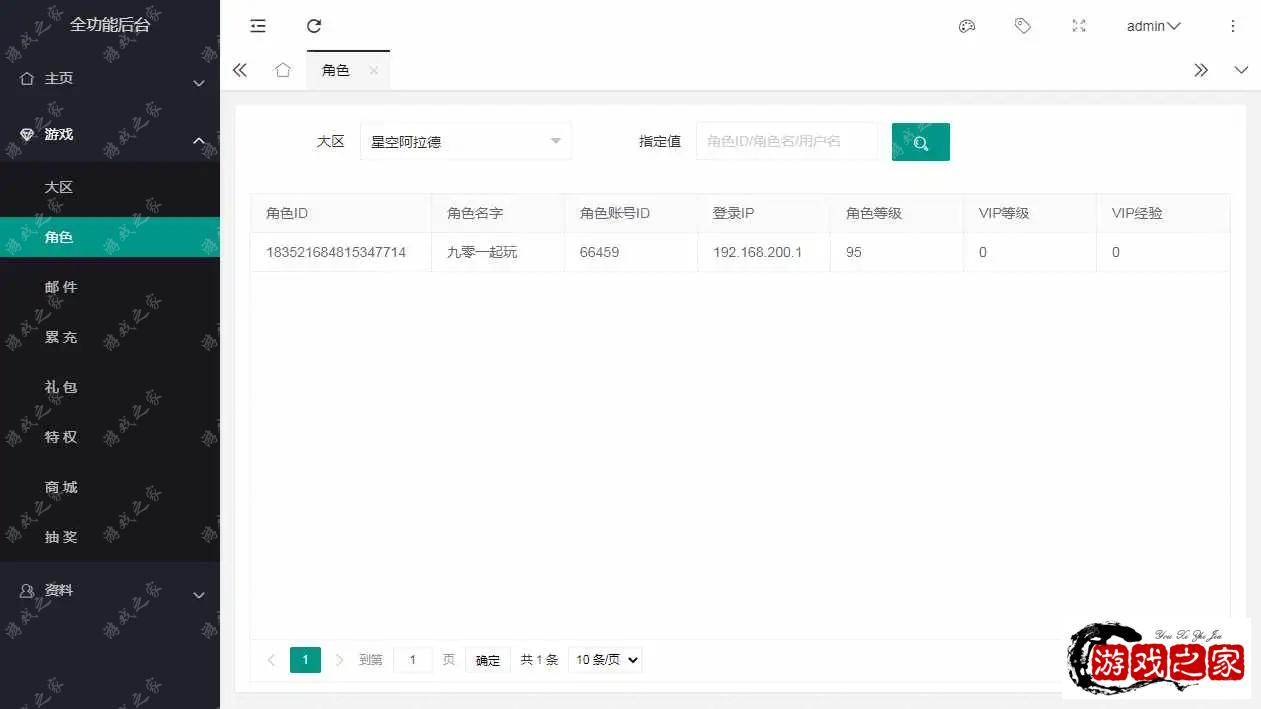The image size is (1261, 709).
Task: Open the theme palette icon
Action: pos(966,26)
